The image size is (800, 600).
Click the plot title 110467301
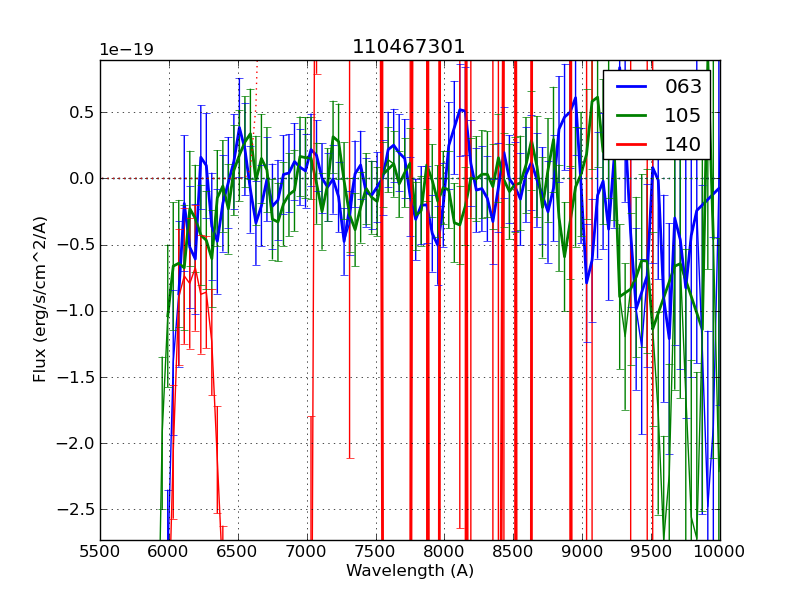pos(409,47)
